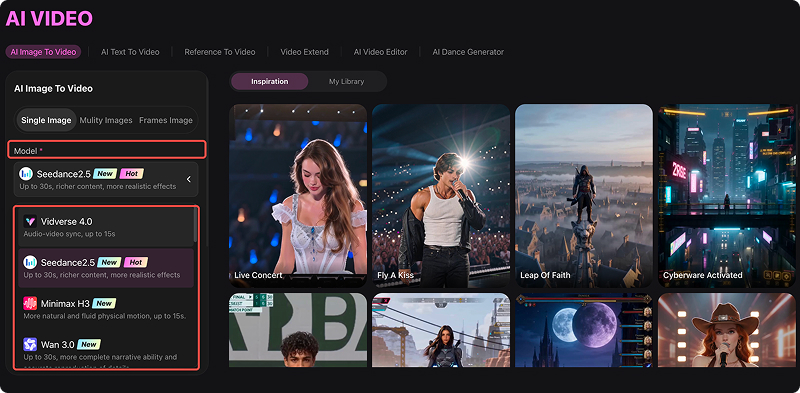Select Single Image mode
Image resolution: width=800 pixels, height=393 pixels.
coord(46,120)
